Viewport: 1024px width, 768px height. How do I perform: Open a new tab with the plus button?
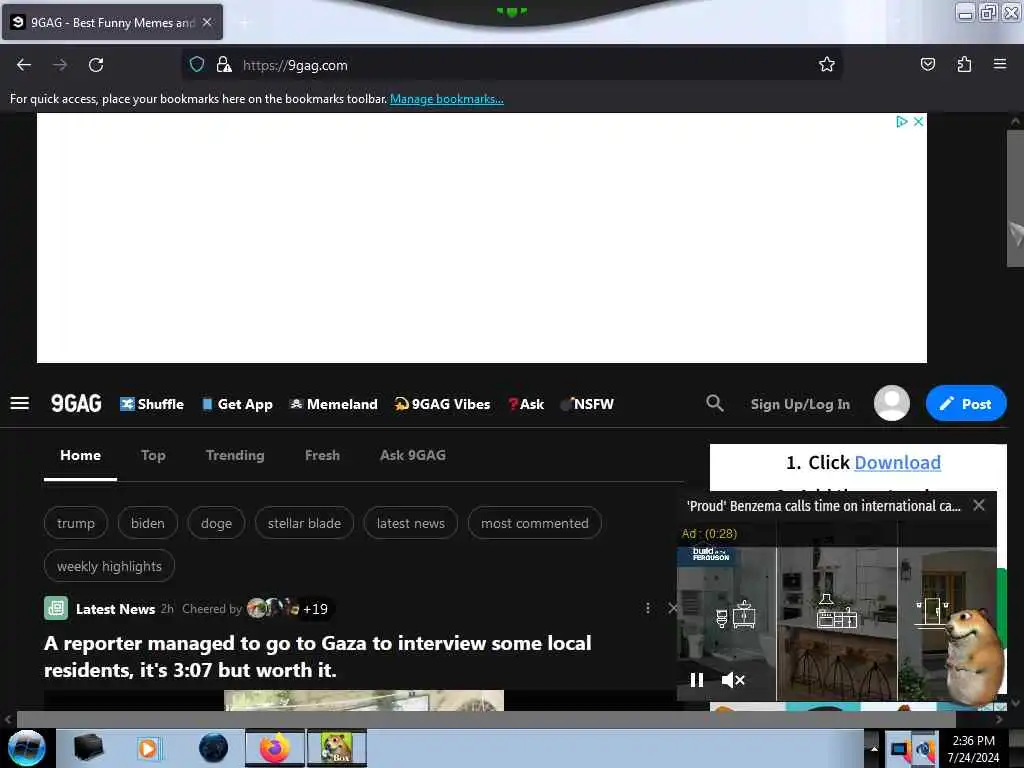tap(244, 23)
